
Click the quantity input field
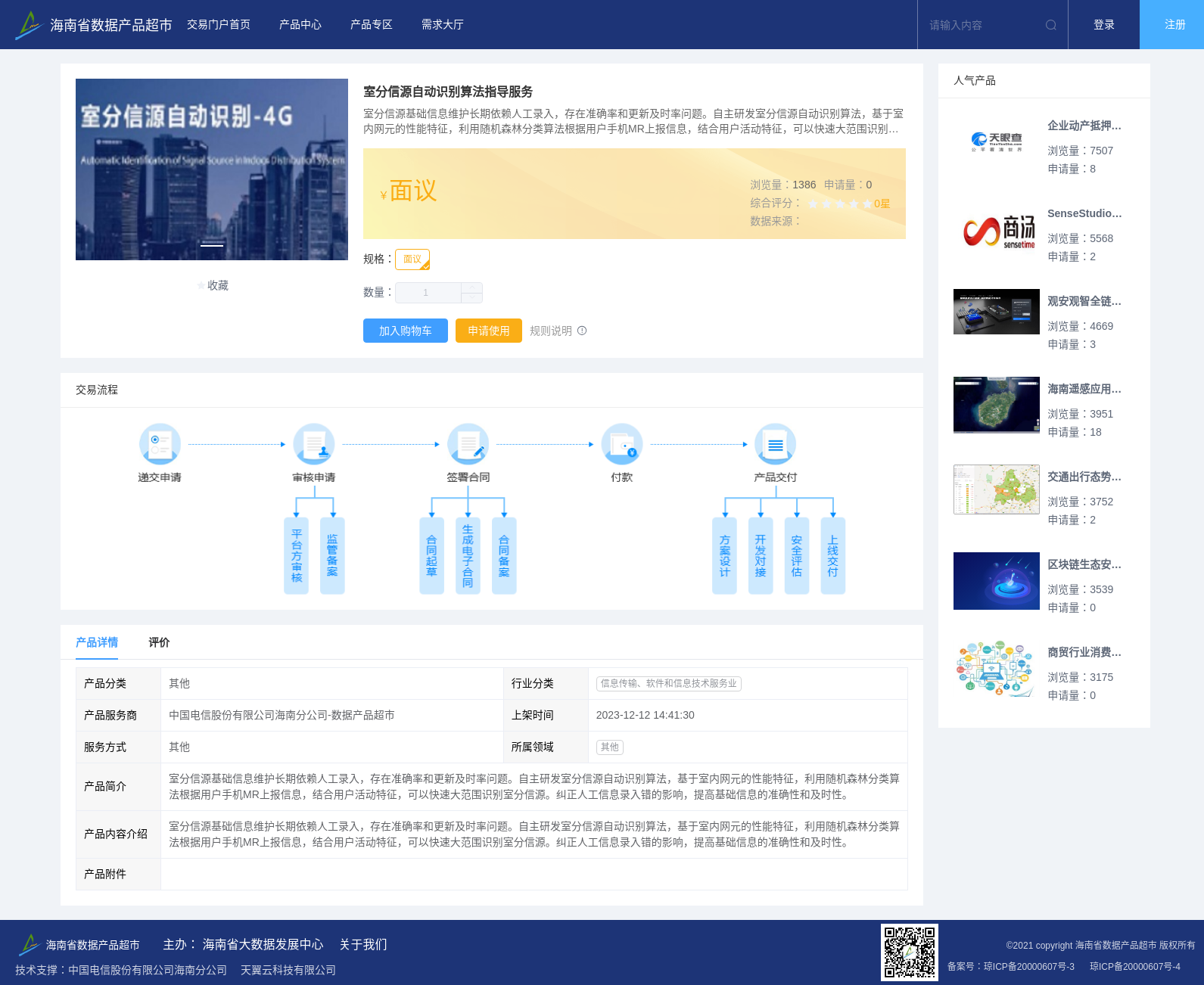(428, 293)
